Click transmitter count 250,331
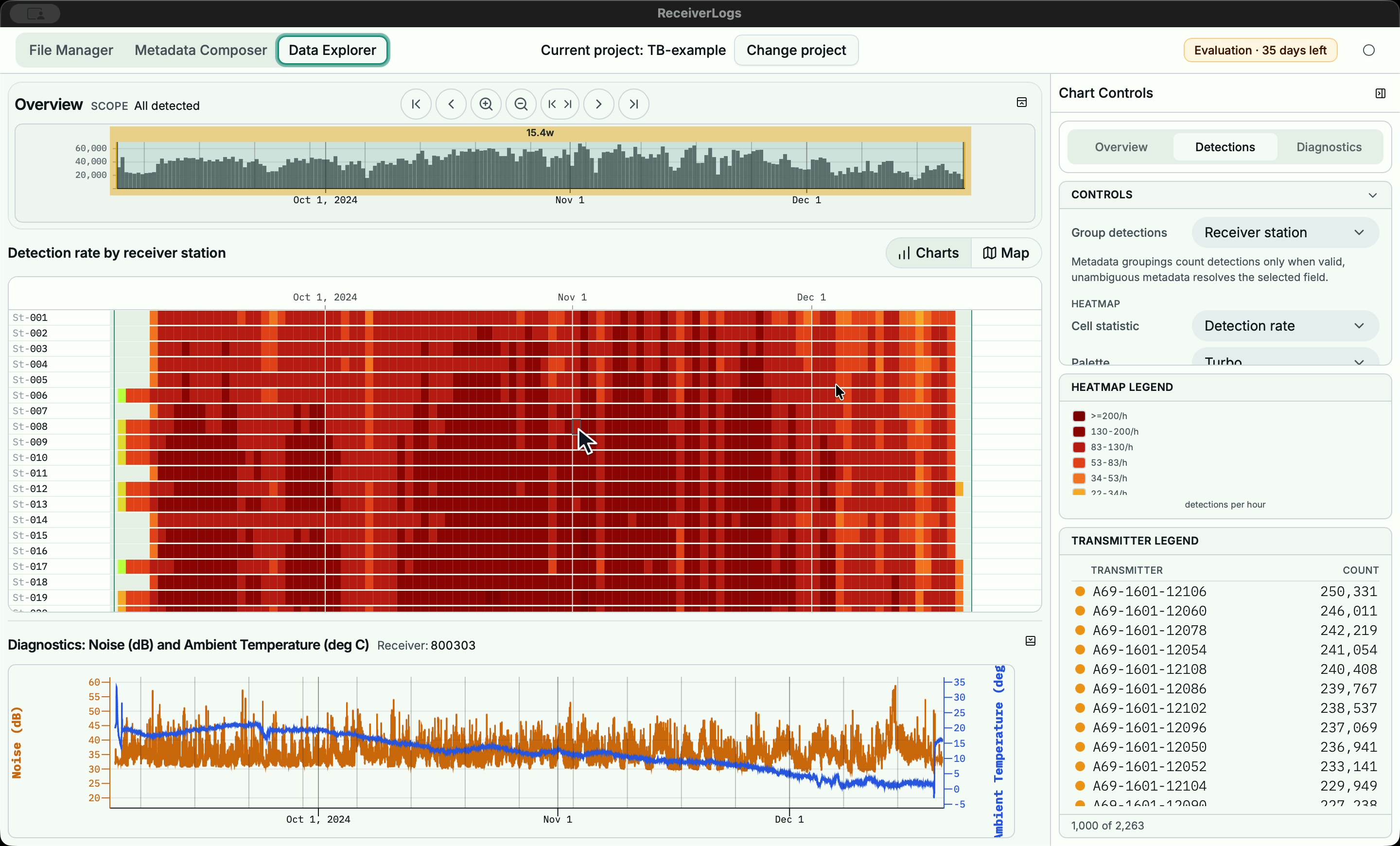The height and width of the screenshot is (846, 1400). tap(1348, 591)
